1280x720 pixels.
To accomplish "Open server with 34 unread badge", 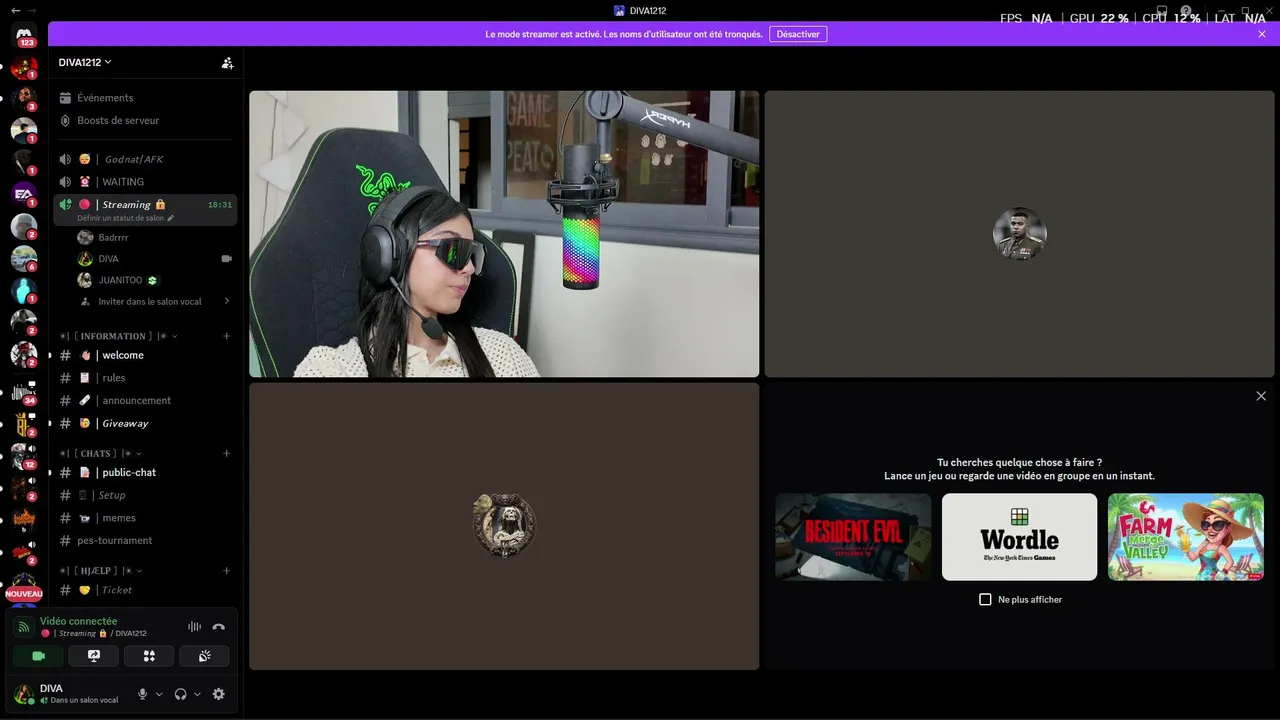I will (24, 391).
